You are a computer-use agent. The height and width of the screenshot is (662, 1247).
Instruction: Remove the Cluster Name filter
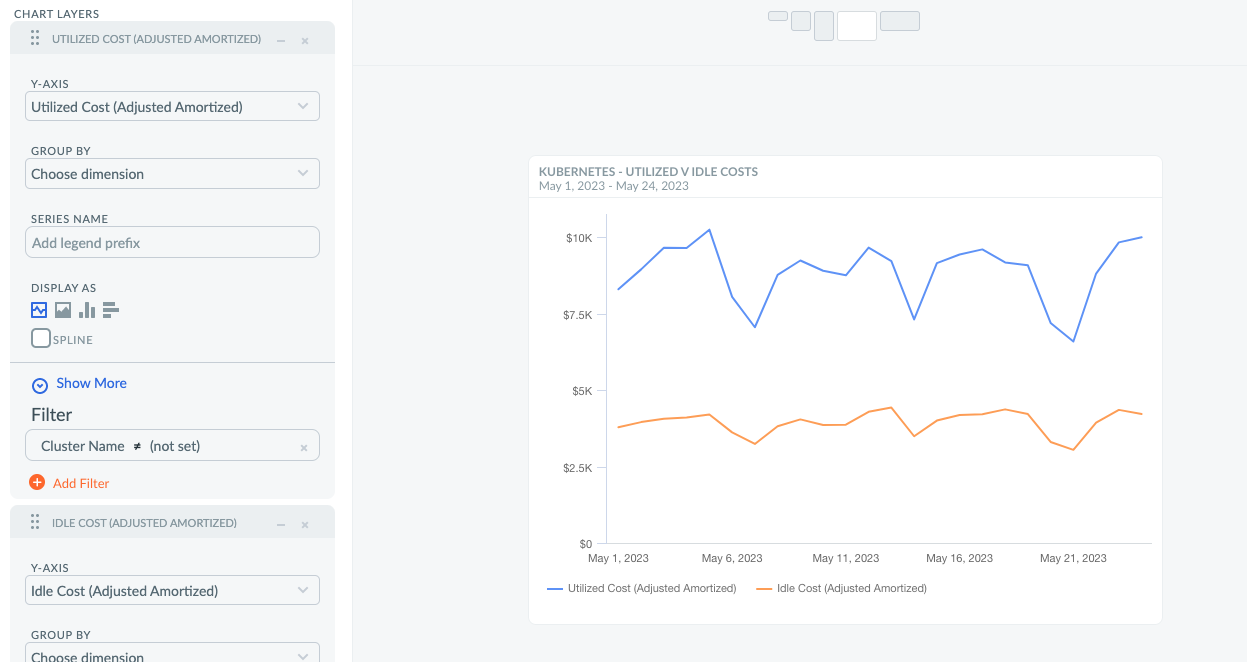pos(304,447)
